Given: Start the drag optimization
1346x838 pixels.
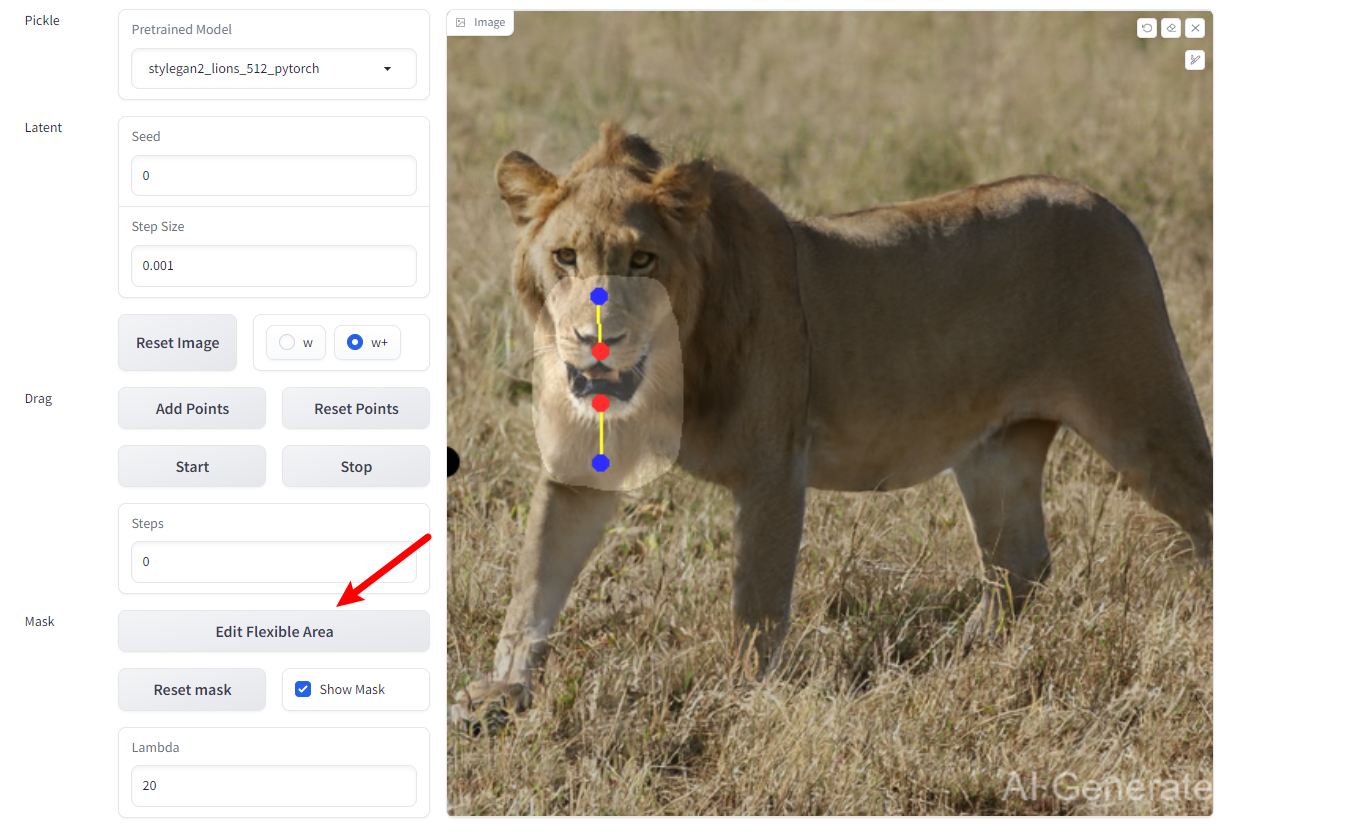Looking at the screenshot, I should pos(192,466).
